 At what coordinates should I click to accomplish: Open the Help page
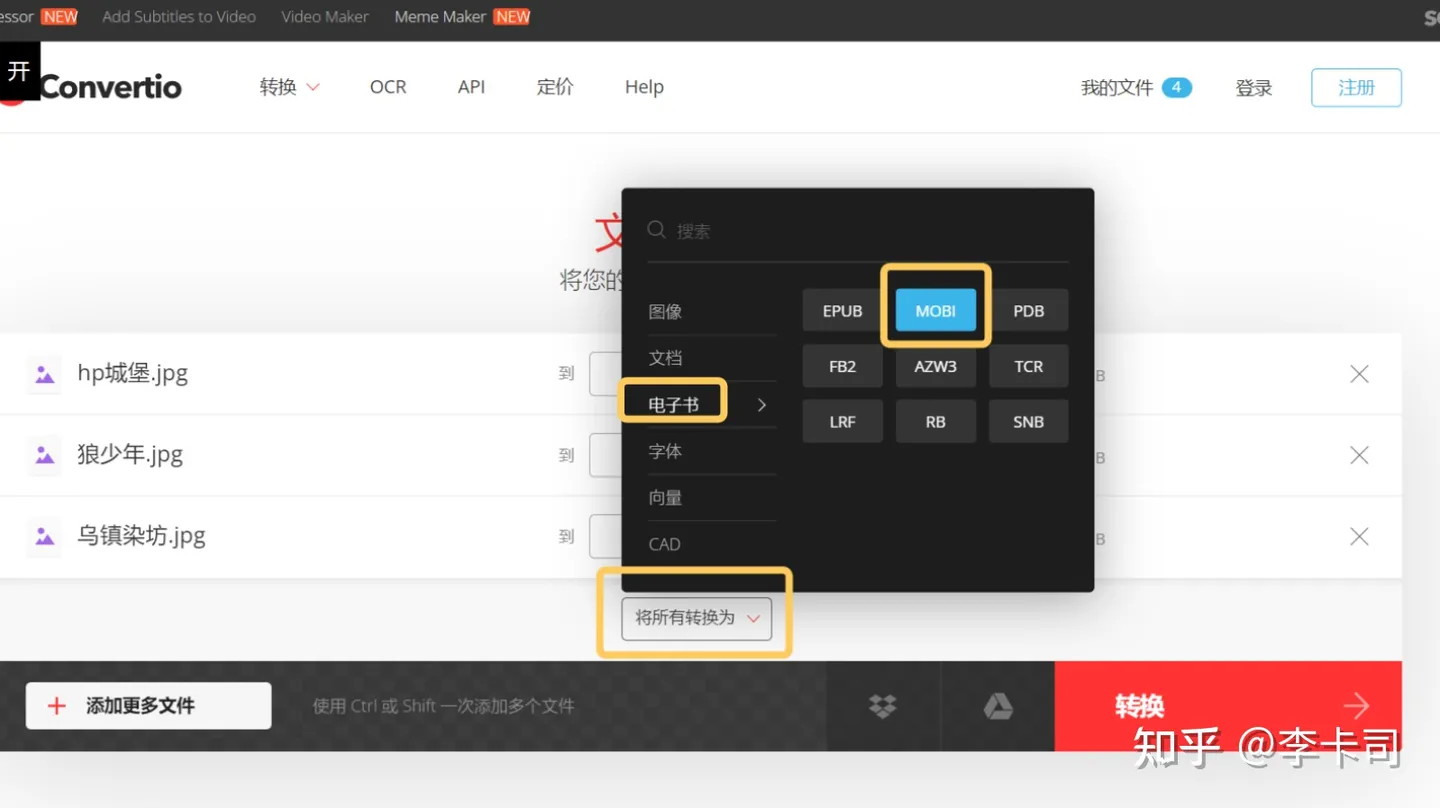tap(644, 87)
